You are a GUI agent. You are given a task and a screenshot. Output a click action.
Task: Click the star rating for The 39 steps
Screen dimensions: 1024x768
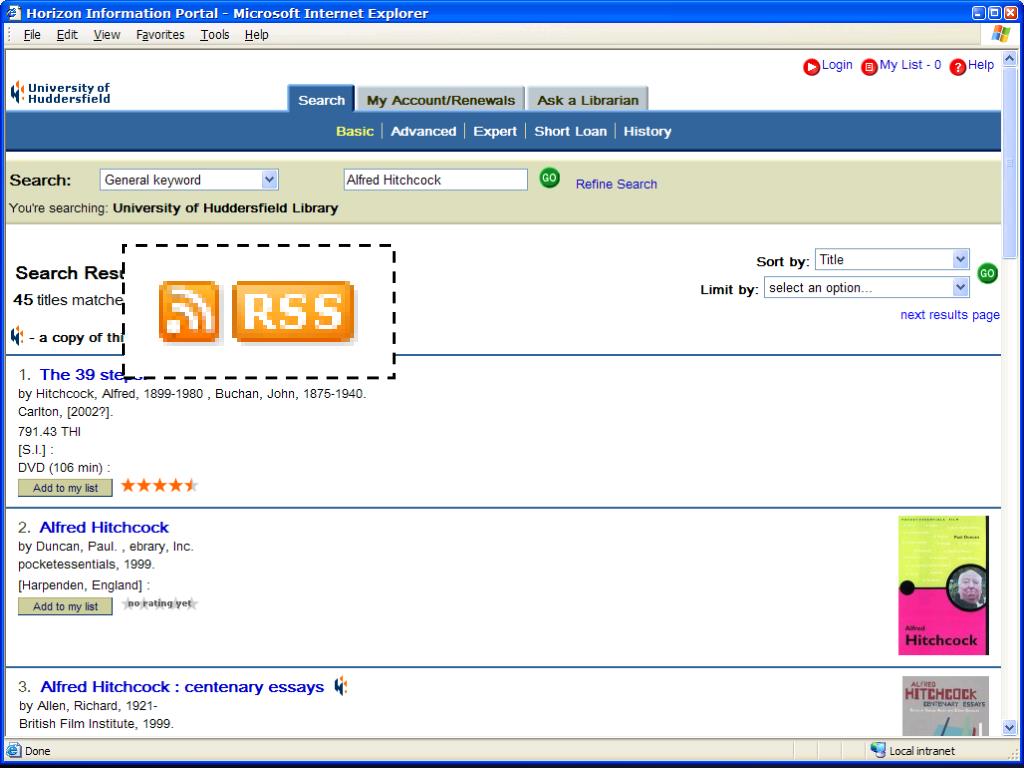[x=159, y=485]
